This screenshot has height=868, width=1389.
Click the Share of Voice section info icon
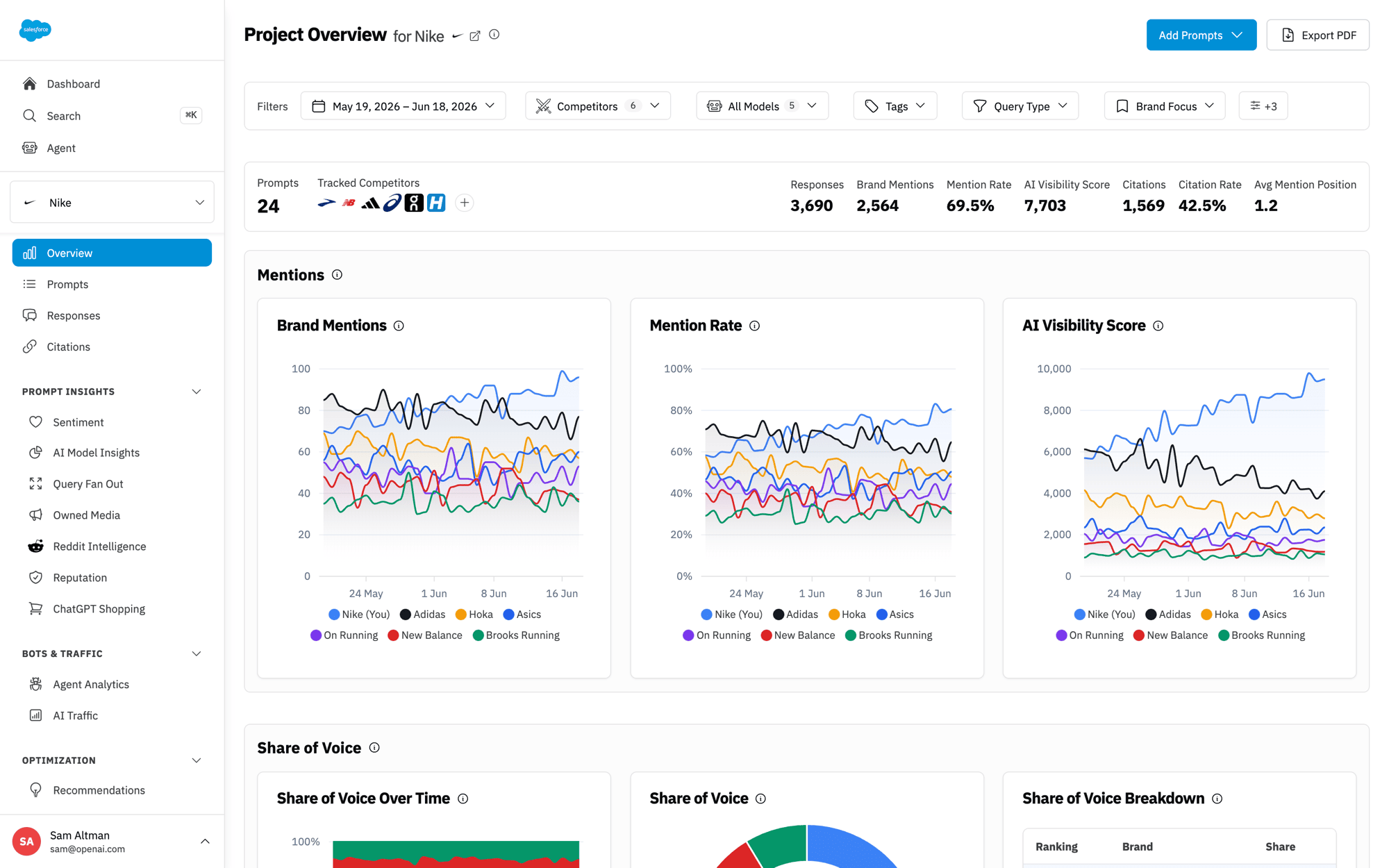point(374,748)
